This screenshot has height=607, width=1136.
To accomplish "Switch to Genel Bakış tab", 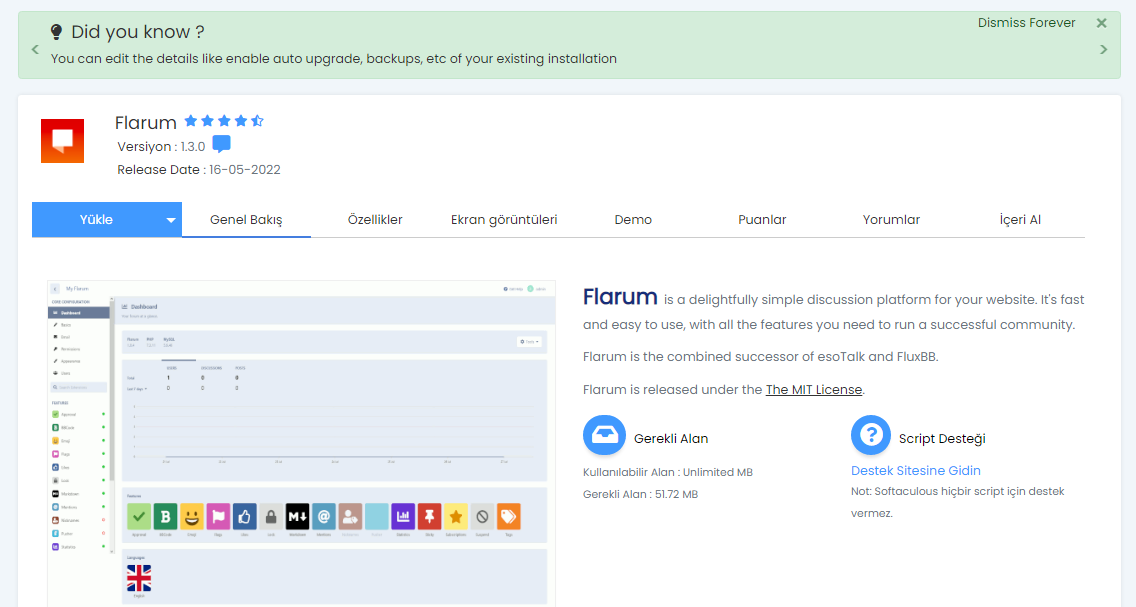I will [246, 219].
